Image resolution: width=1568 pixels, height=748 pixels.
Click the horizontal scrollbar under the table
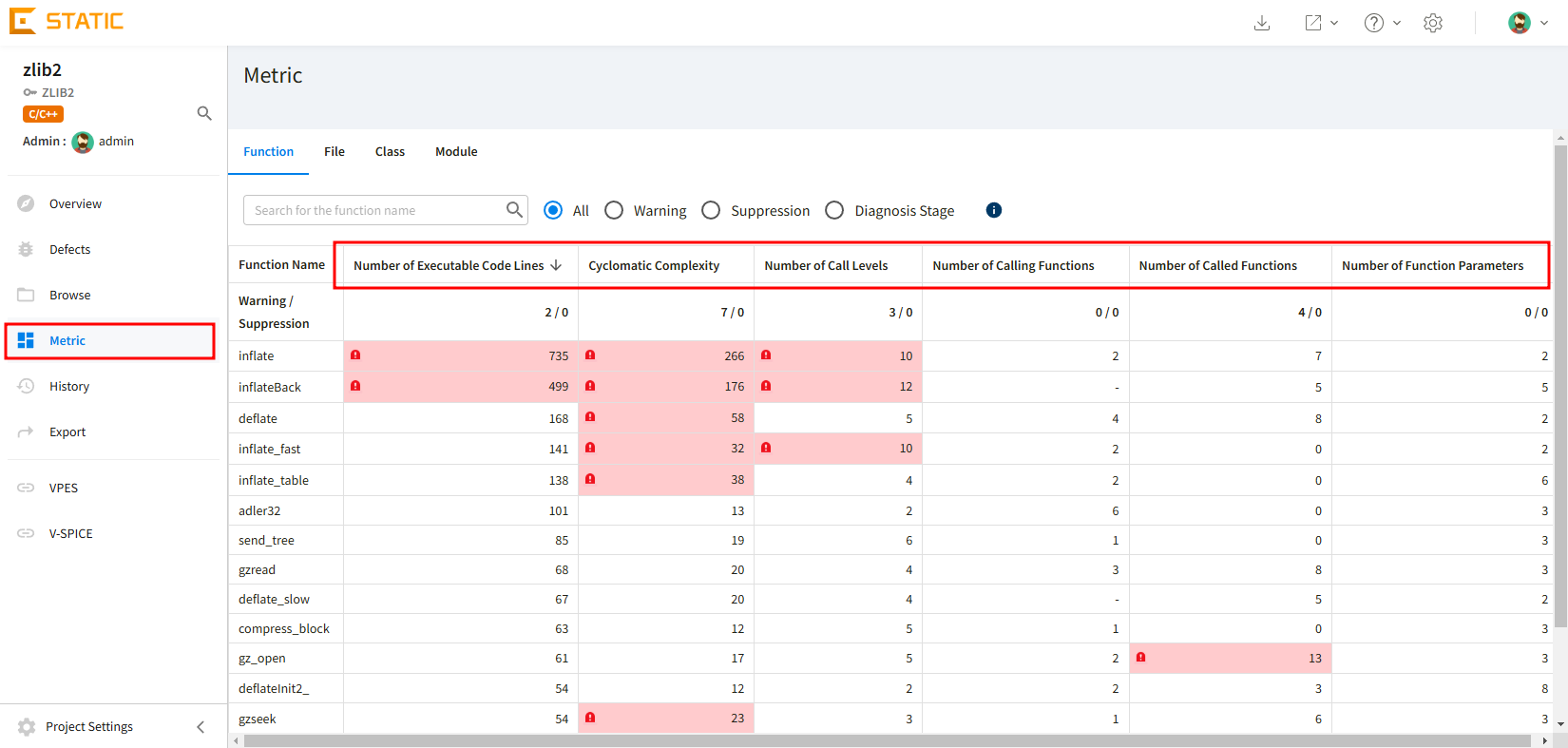(889, 740)
